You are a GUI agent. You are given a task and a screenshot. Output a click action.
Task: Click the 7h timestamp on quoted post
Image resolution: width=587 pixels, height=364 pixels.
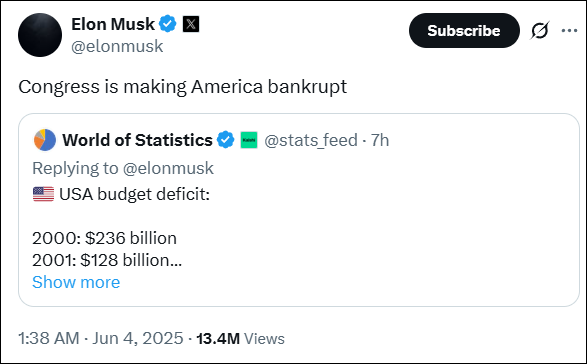(380, 140)
